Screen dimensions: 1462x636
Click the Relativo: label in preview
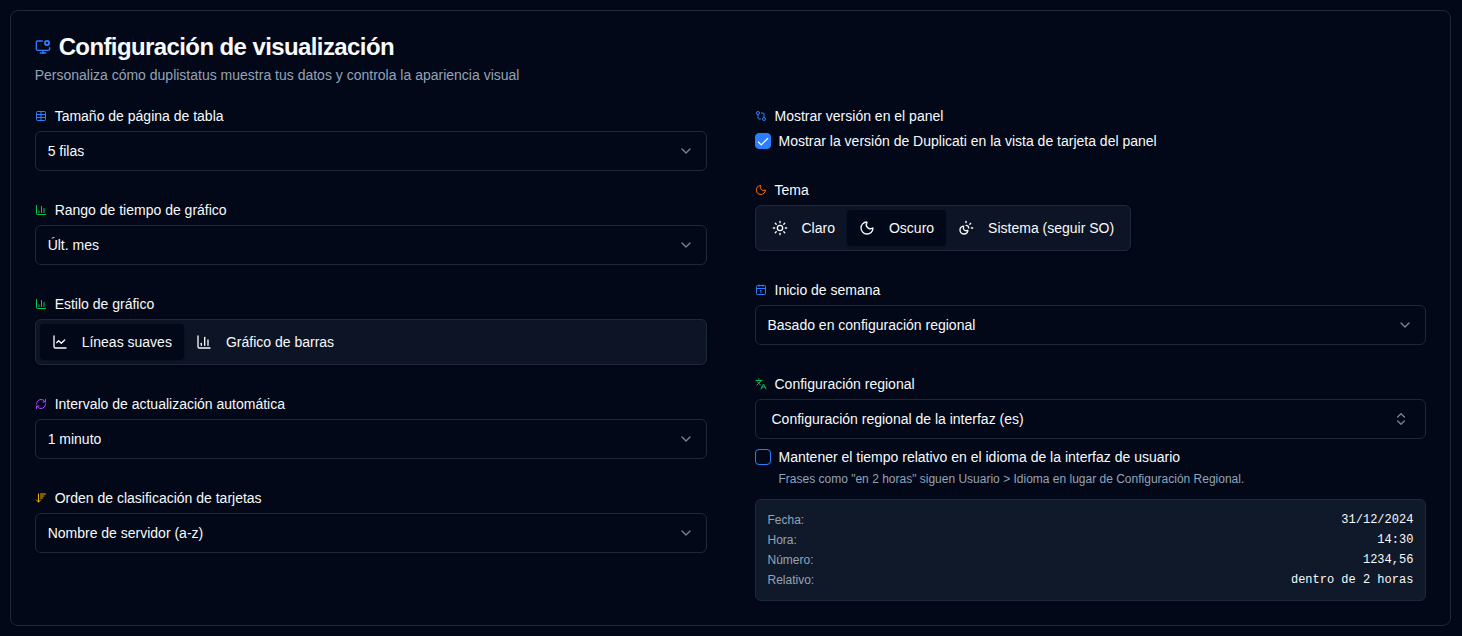pyautogui.click(x=790, y=579)
